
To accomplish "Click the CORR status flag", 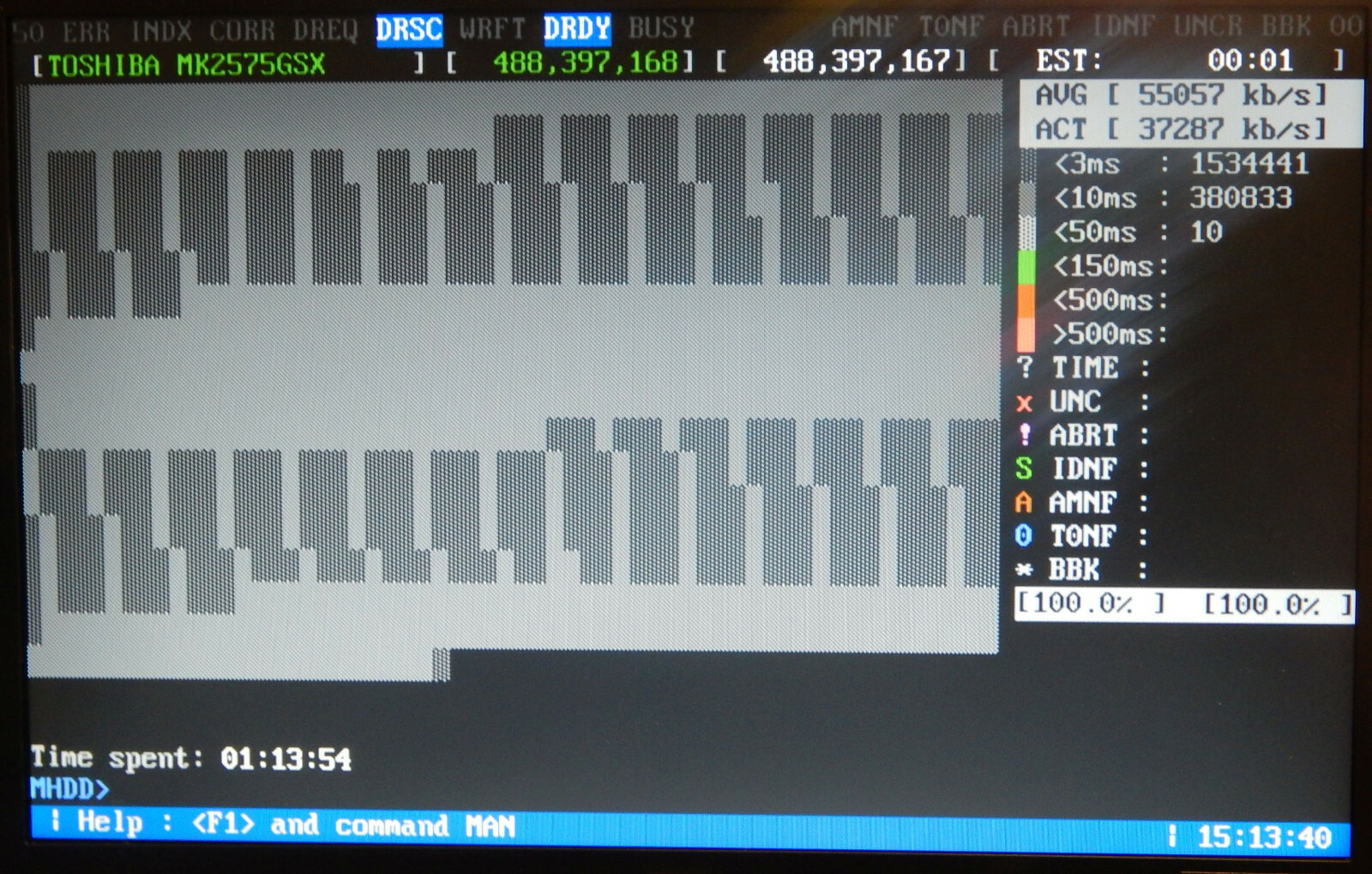I will click(x=242, y=31).
